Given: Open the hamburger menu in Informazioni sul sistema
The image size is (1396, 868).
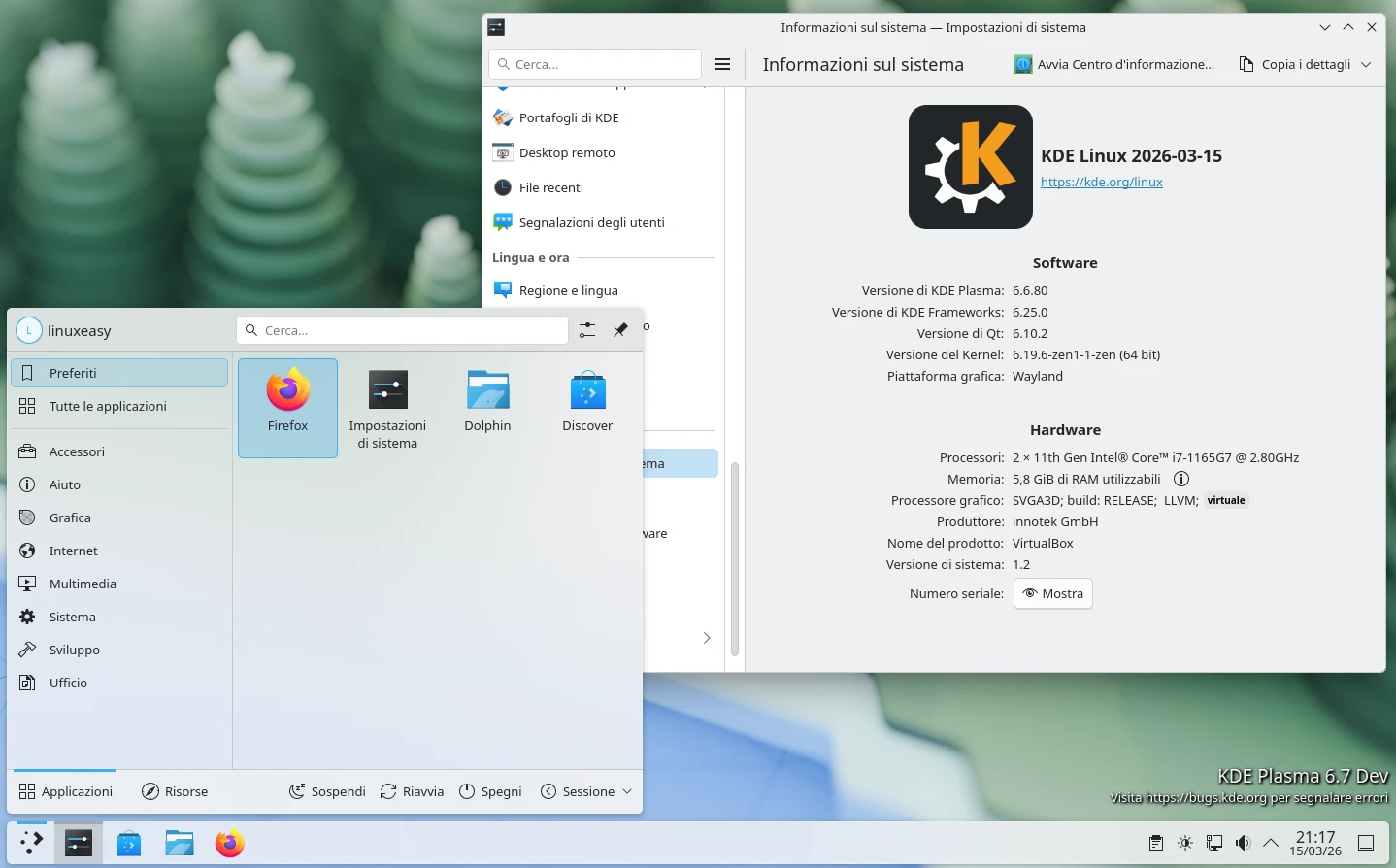Looking at the screenshot, I should pos(722,64).
